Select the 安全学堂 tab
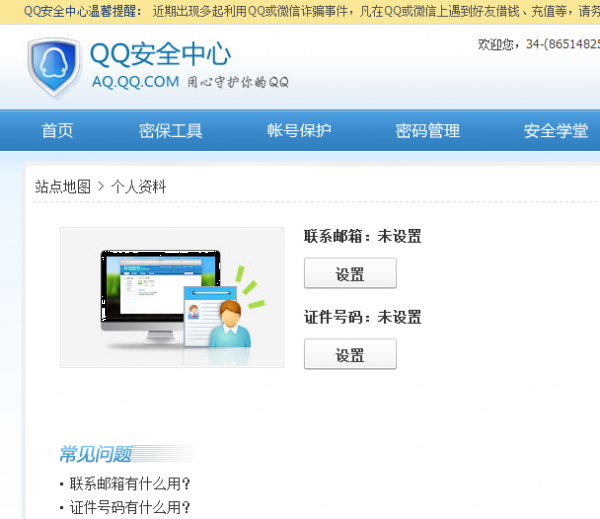Viewport: 600px width, 519px height. 556,131
